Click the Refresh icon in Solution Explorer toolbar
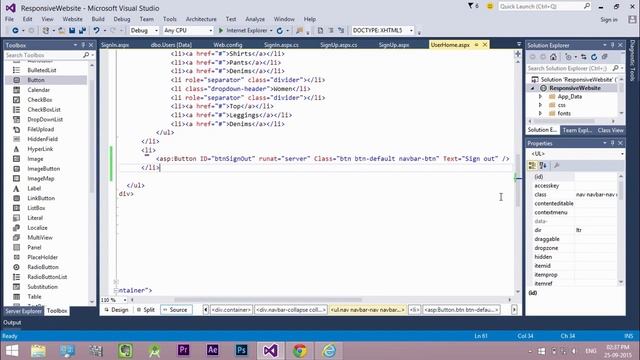The image size is (640, 360). pyautogui.click(x=594, y=57)
